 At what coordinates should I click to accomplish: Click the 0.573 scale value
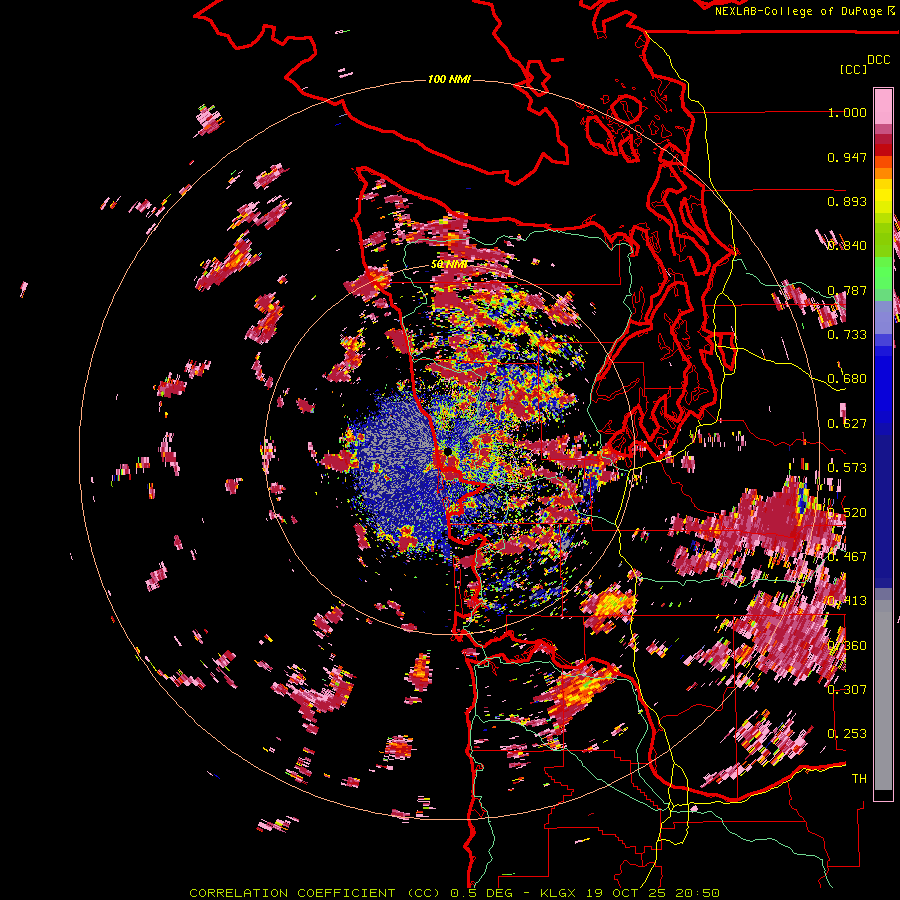847,468
